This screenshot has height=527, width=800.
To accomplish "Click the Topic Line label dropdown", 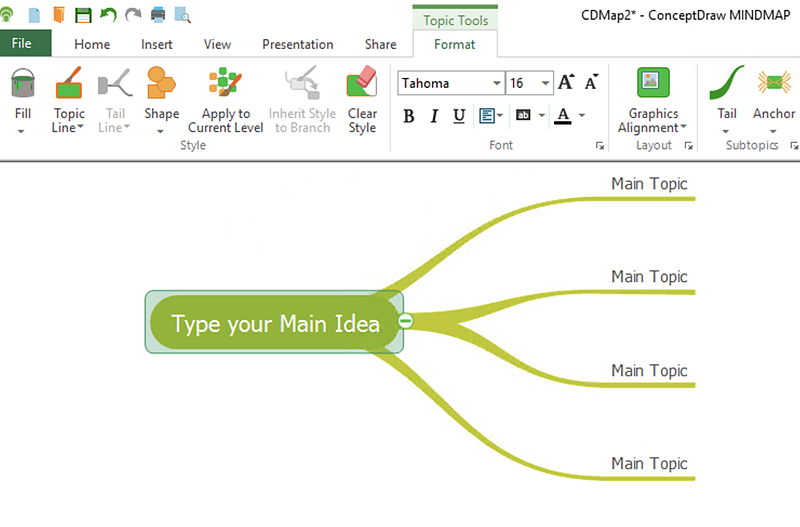I will click(x=68, y=120).
